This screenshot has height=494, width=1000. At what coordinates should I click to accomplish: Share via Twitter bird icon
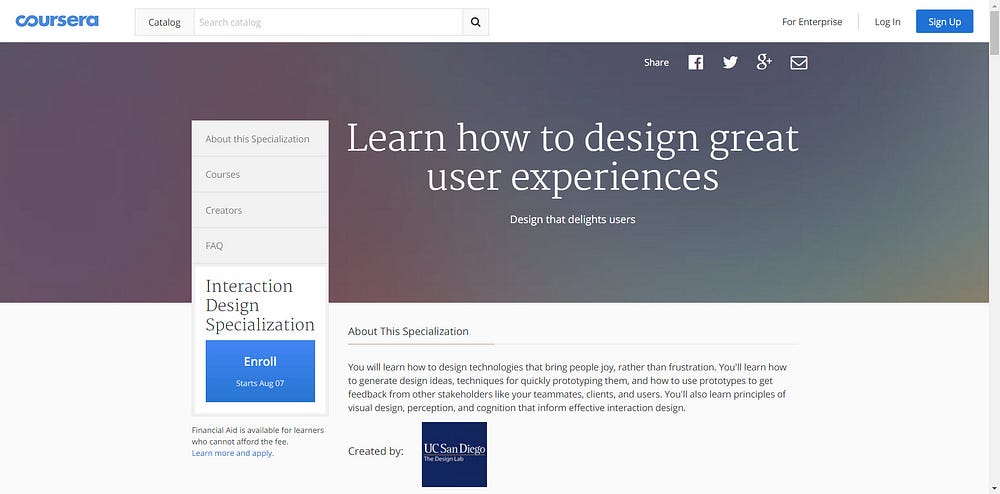coord(730,62)
